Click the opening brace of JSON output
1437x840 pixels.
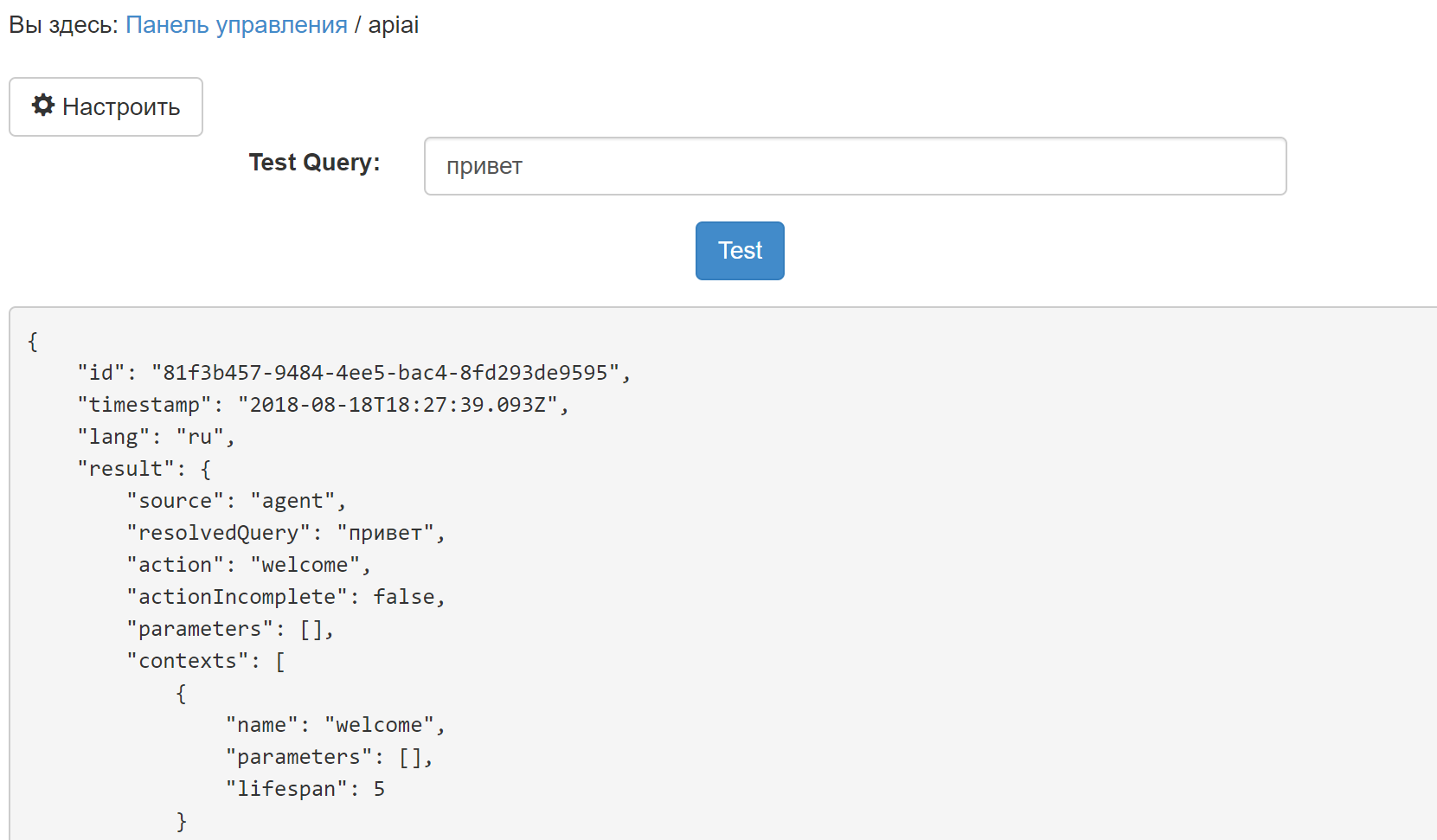point(33,341)
